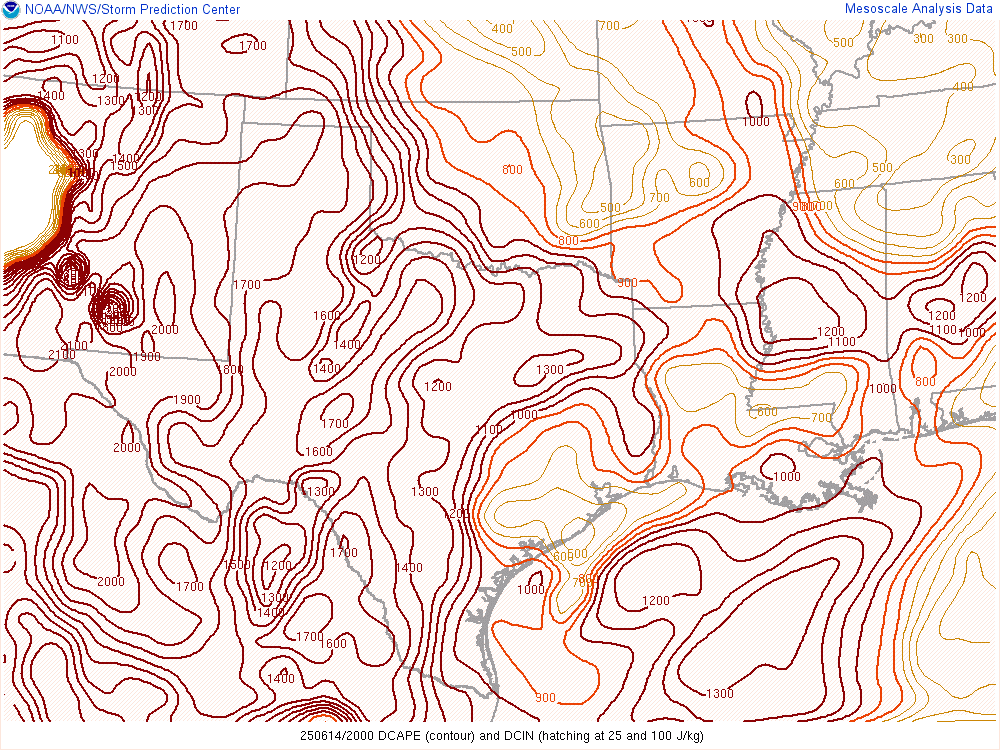The image size is (1000, 750).
Task: Click the 1500 contour label in northern Mexico
Action: click(x=237, y=565)
